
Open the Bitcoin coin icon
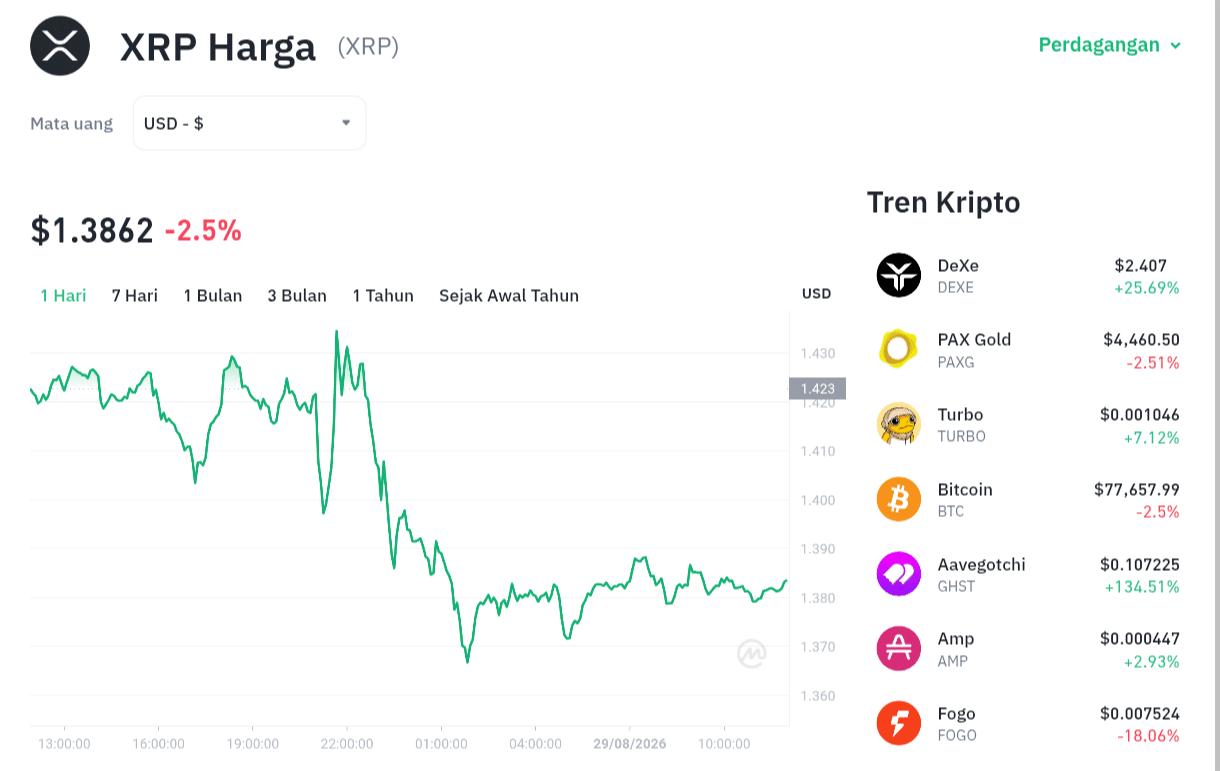click(898, 499)
